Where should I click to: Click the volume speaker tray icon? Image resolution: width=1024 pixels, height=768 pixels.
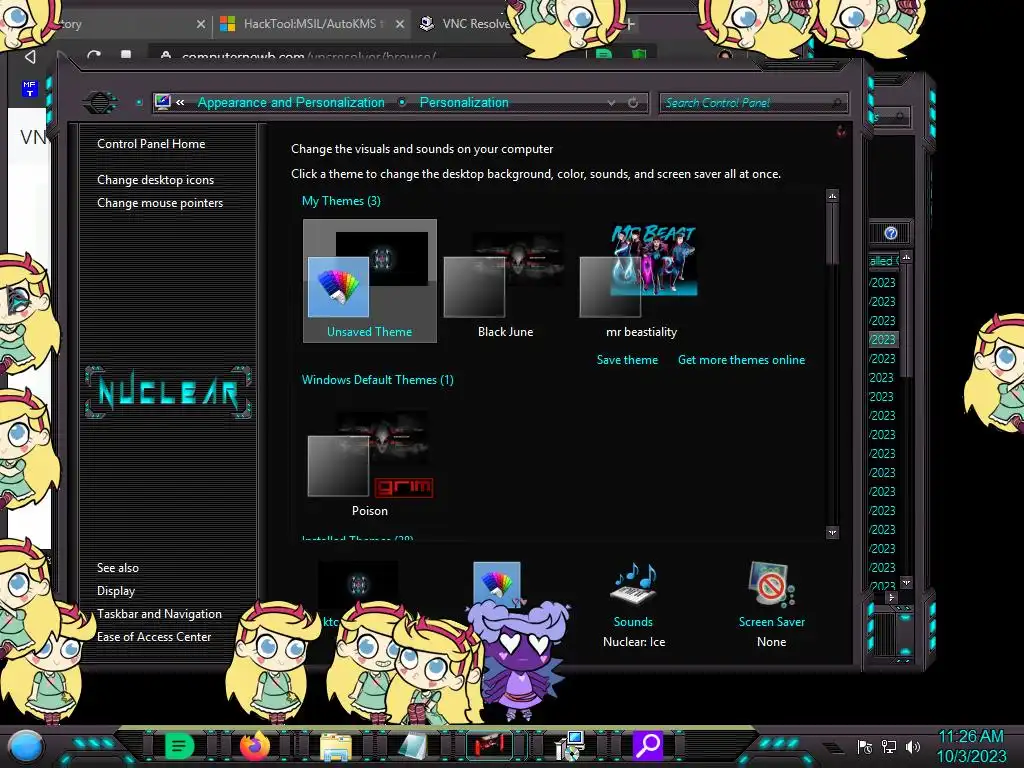click(913, 747)
